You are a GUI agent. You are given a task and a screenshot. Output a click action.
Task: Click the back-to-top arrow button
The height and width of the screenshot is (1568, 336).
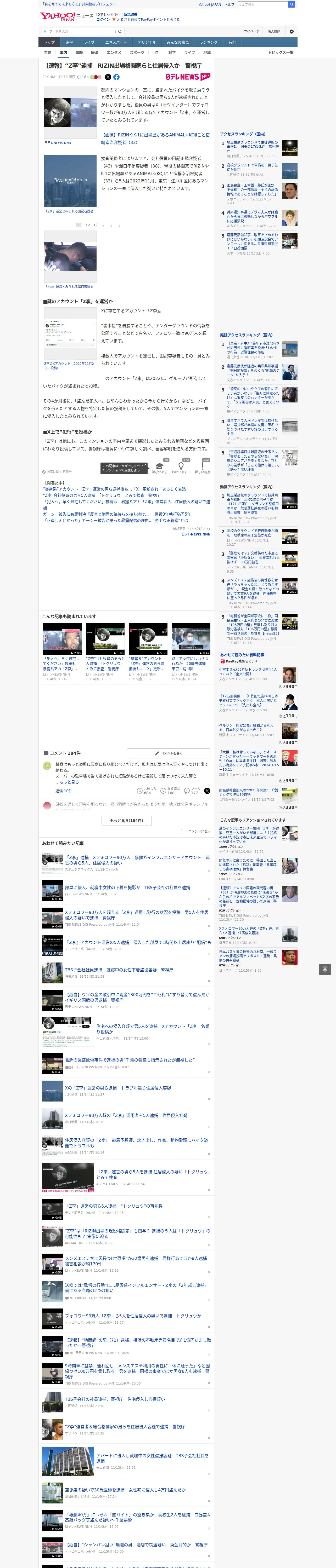325,970
